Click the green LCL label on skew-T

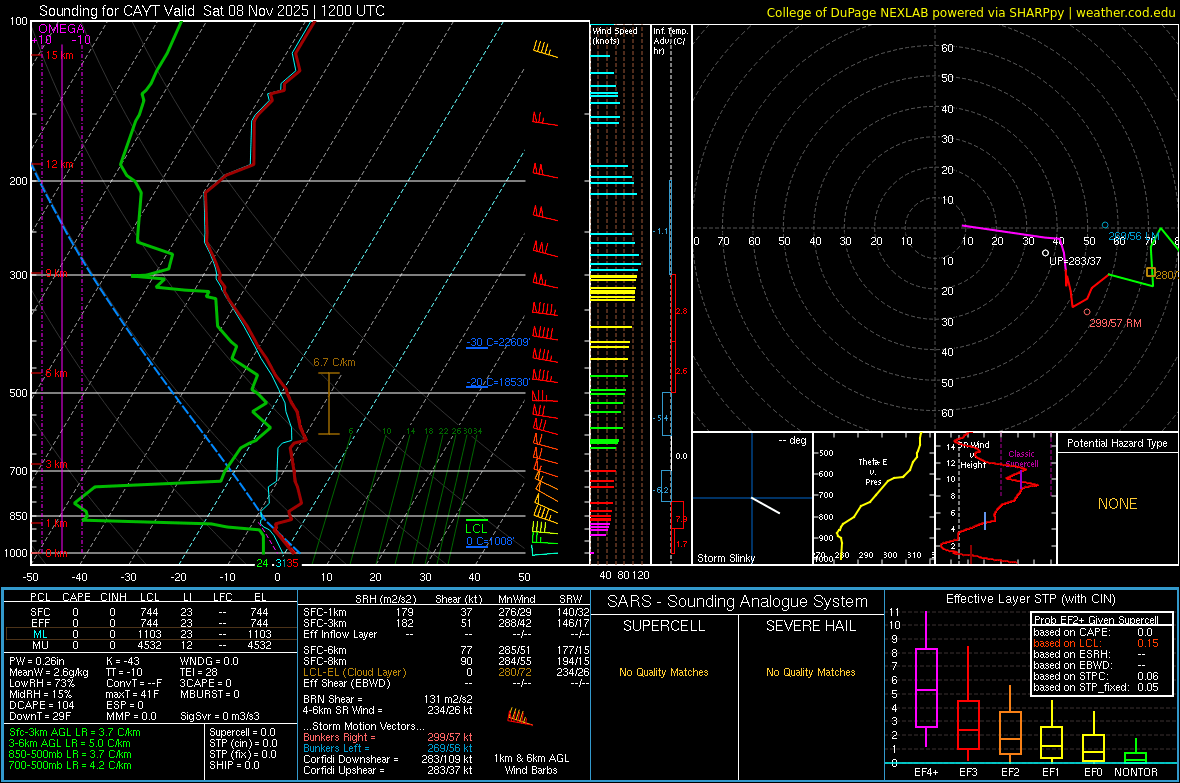click(476, 529)
